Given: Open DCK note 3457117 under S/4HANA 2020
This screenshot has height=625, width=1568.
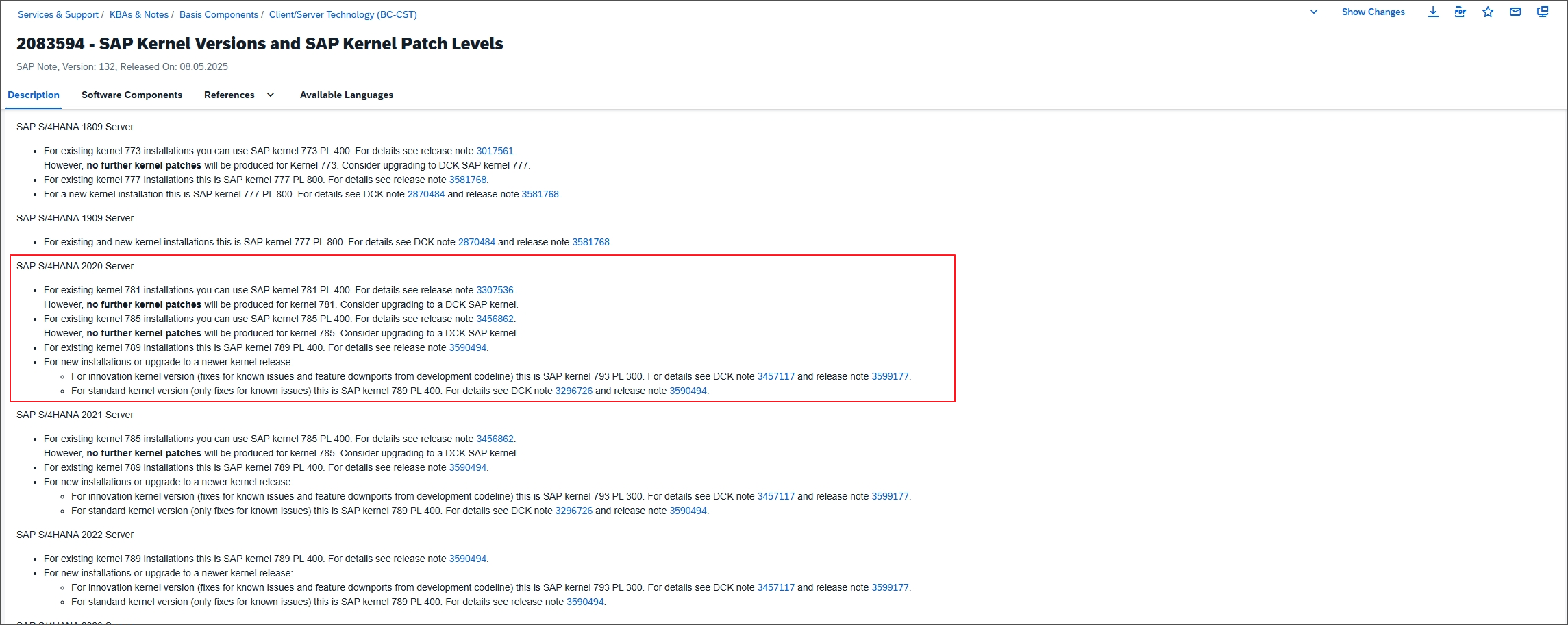Looking at the screenshot, I should 776,376.
